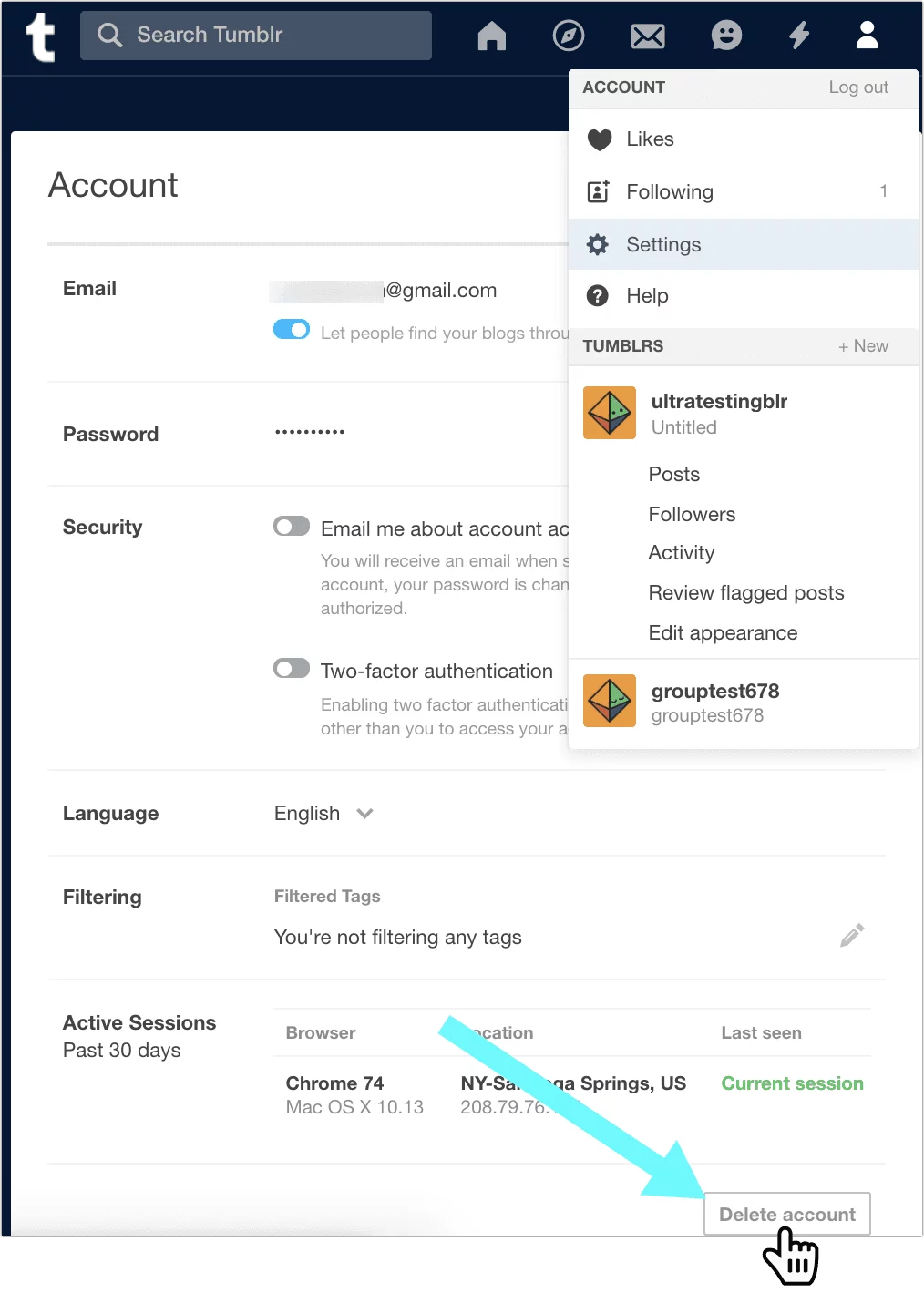Screen dimensions: 924x1293
Task: Enable two-factor authentication
Action: [x=291, y=668]
